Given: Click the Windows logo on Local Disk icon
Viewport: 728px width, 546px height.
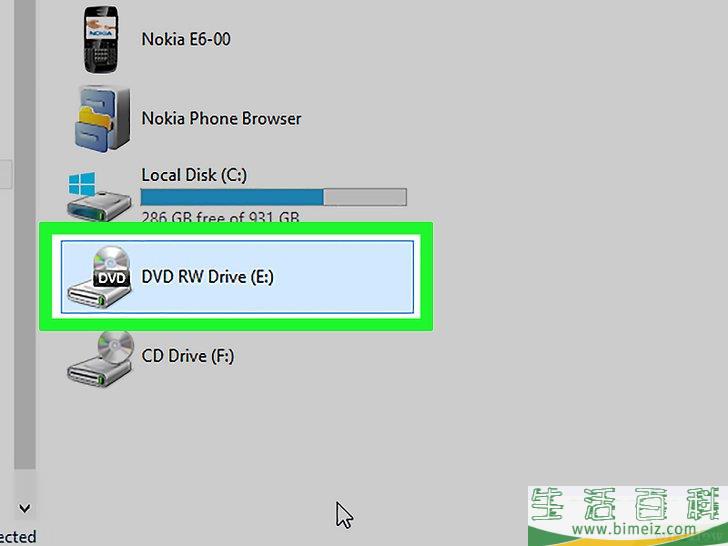Looking at the screenshot, I should (x=82, y=184).
